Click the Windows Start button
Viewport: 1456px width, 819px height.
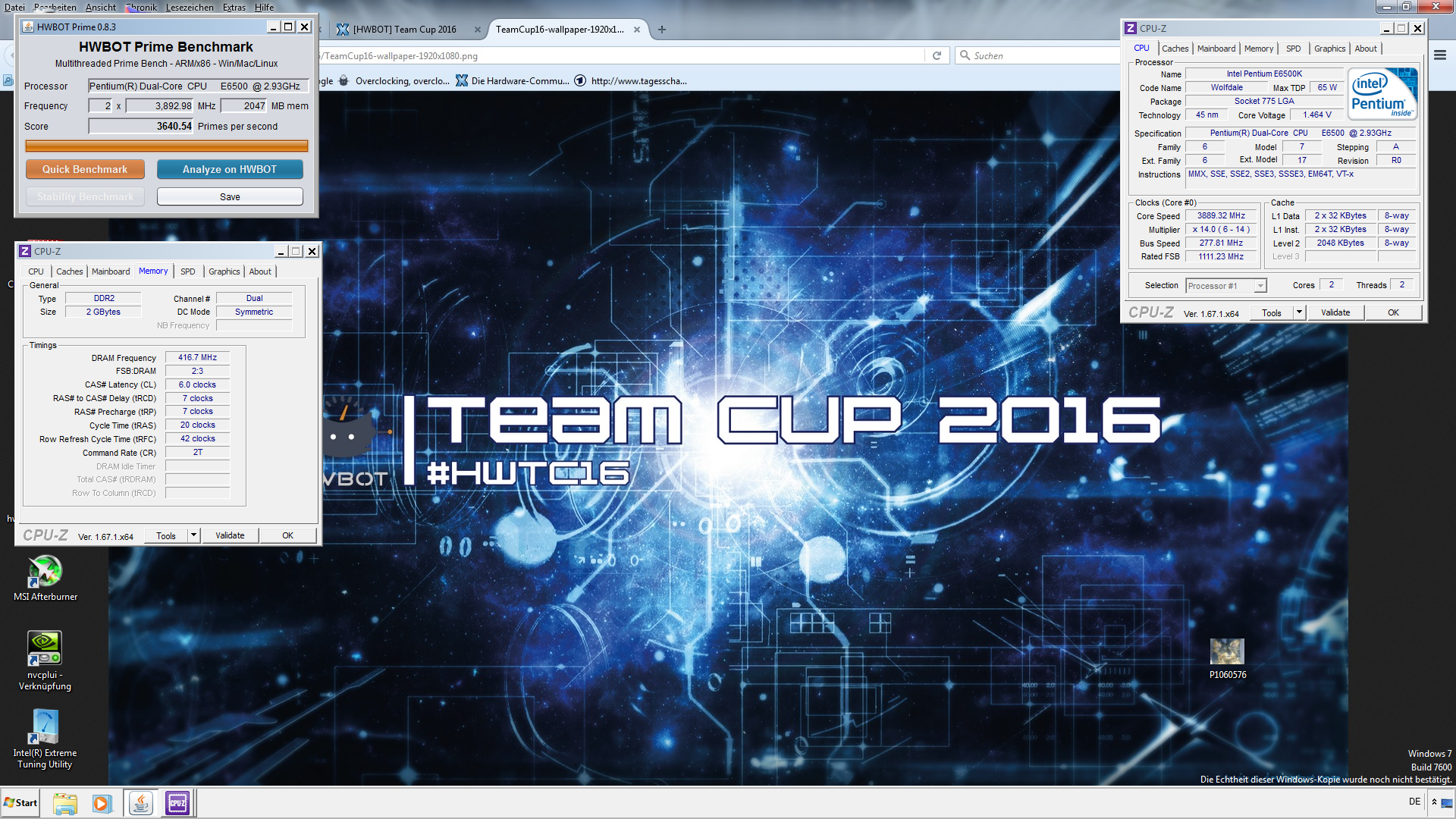click(x=20, y=802)
